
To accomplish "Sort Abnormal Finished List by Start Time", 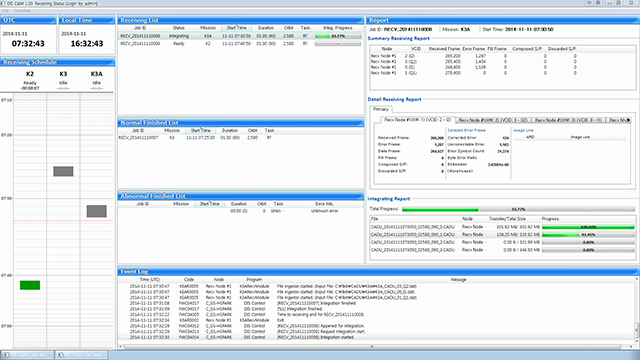I will (210, 204).
